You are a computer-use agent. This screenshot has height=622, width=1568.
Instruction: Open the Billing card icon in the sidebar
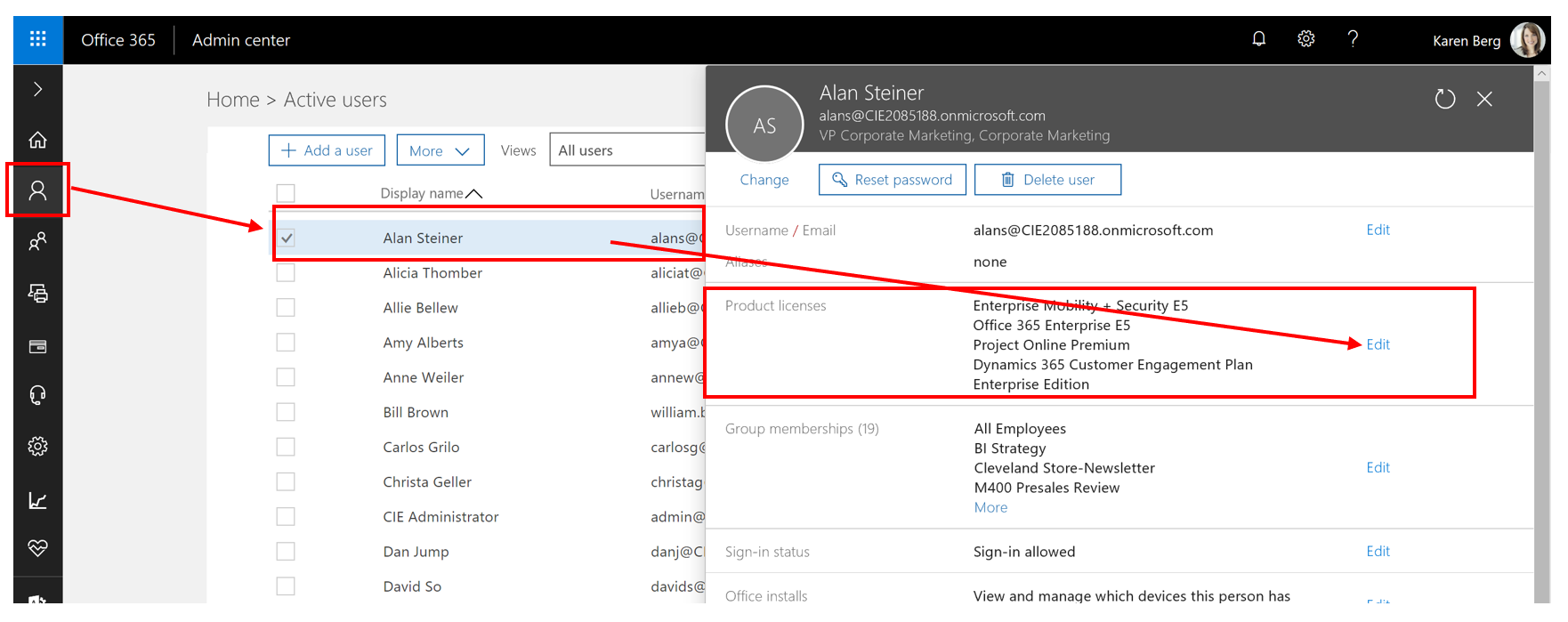pyautogui.click(x=37, y=346)
